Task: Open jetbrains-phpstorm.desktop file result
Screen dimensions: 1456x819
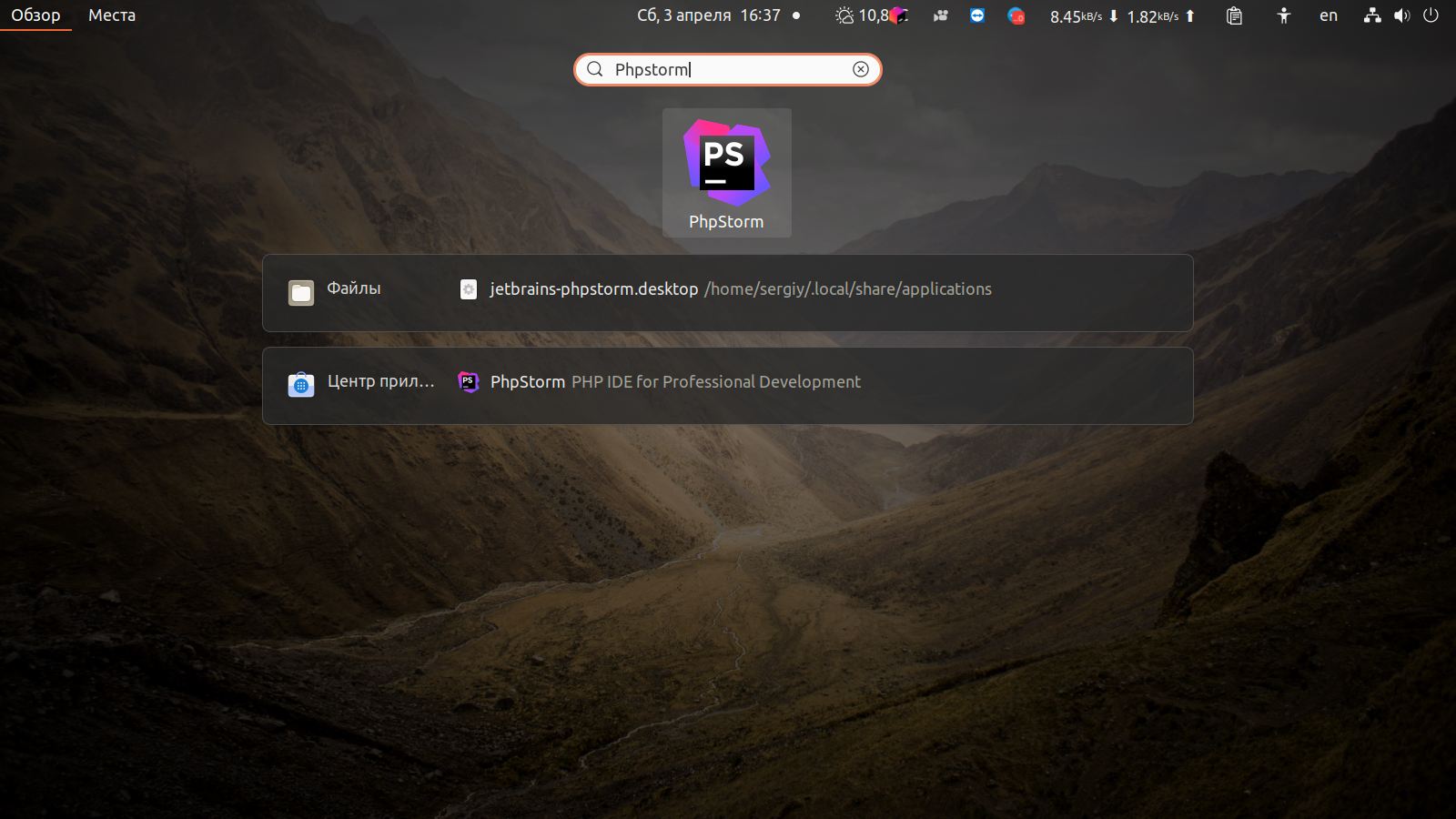Action: tap(725, 289)
